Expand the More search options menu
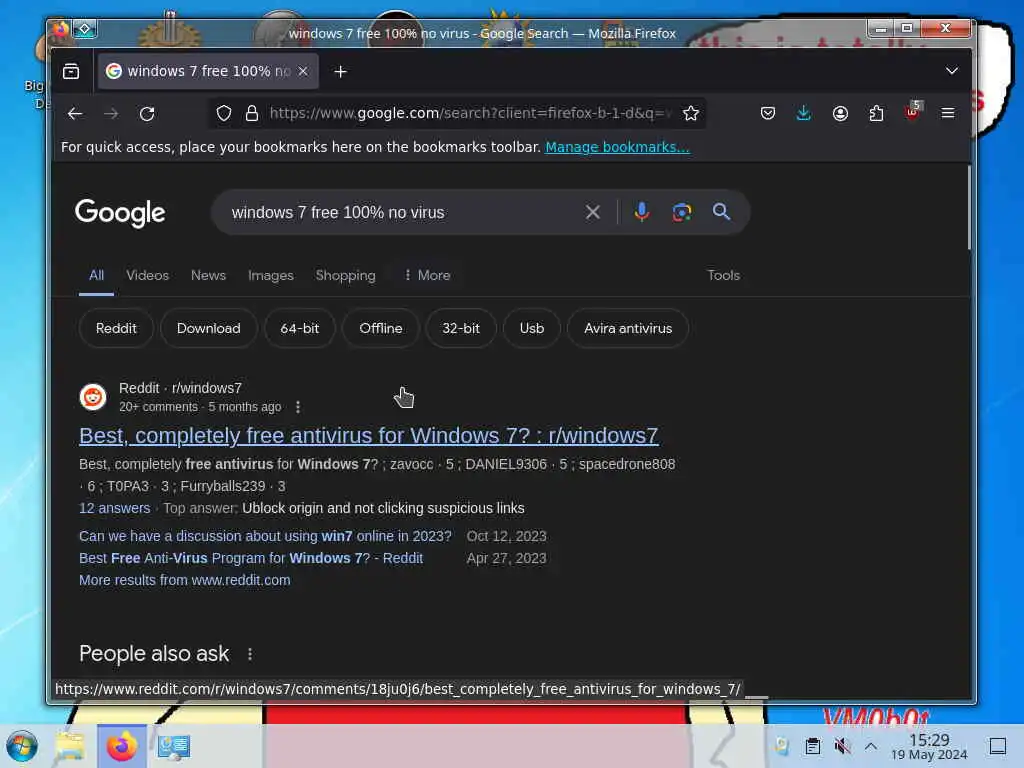 point(427,276)
